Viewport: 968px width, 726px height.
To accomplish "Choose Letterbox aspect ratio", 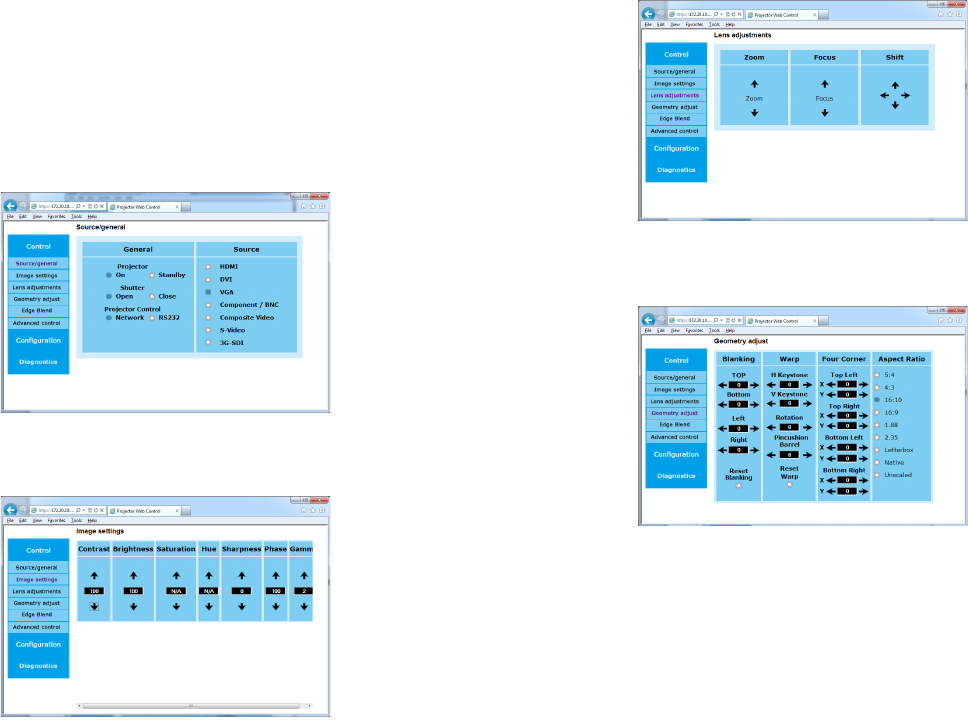I will click(877, 450).
